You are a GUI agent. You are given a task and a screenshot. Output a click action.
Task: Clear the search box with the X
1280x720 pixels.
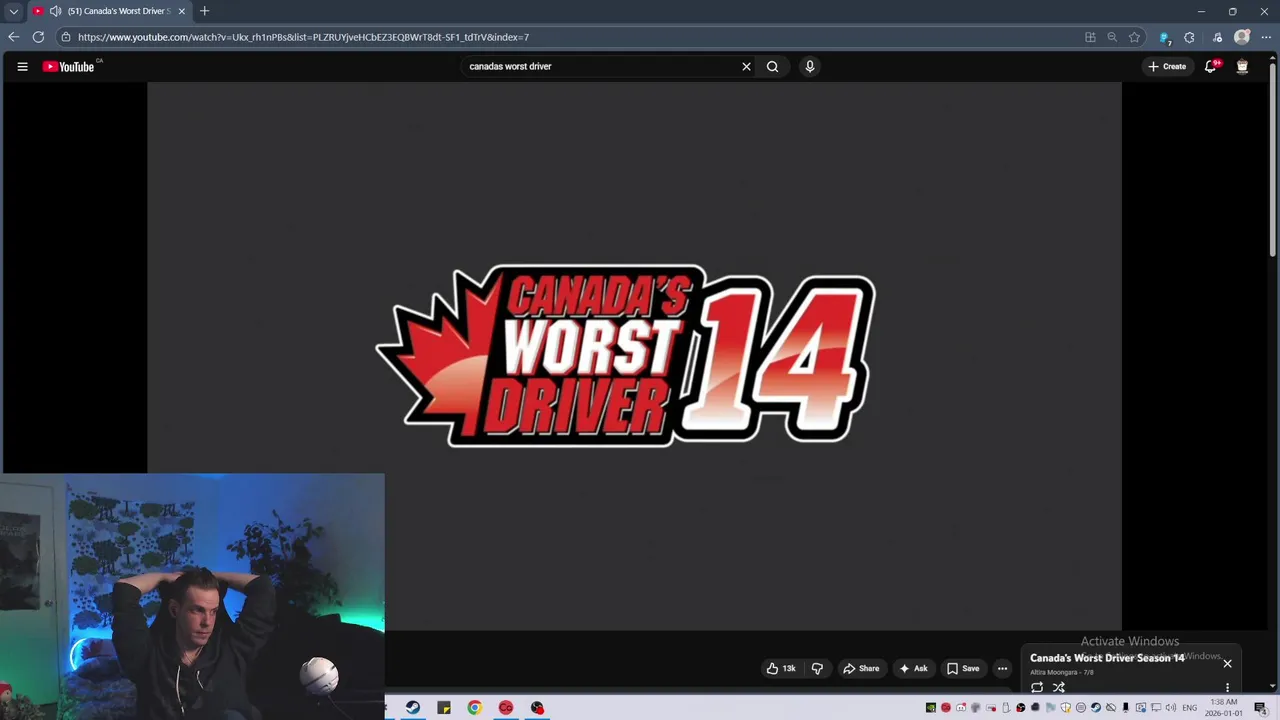(x=746, y=67)
